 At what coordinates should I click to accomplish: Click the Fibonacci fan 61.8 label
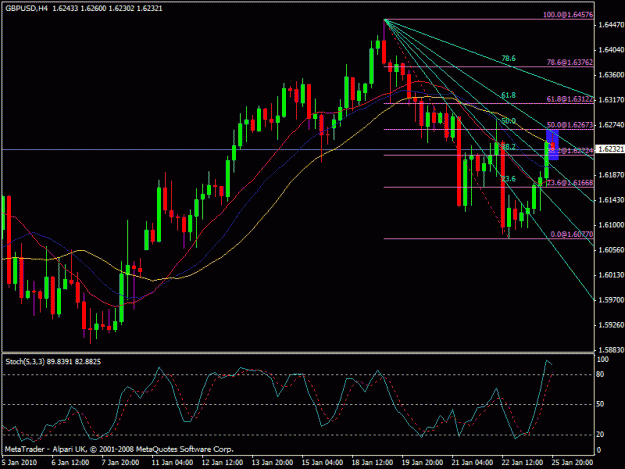click(x=508, y=95)
